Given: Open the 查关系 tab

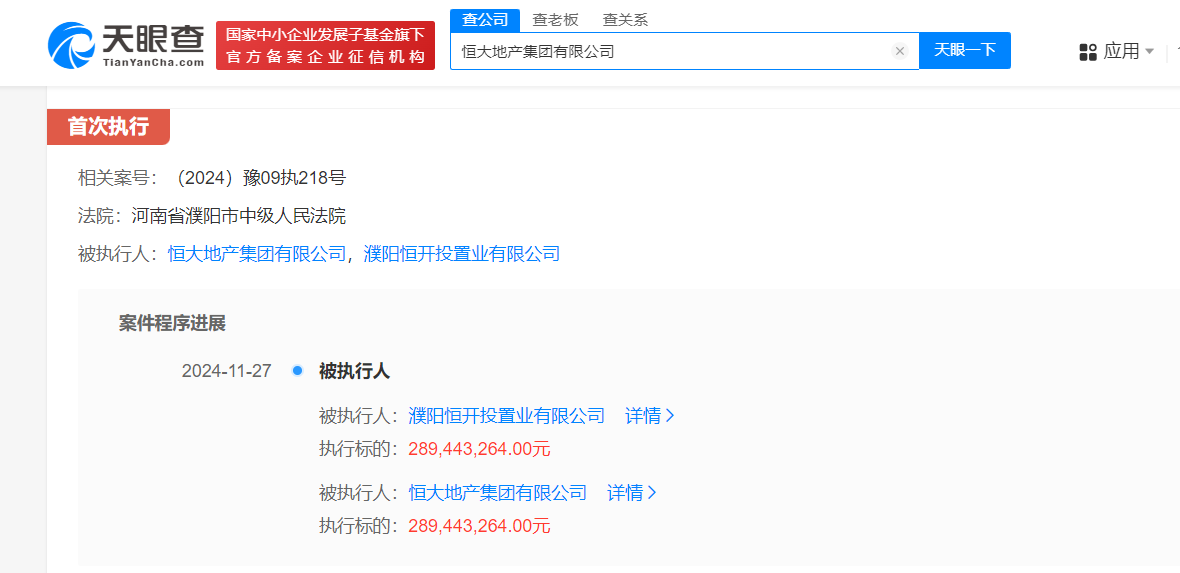Looking at the screenshot, I should click(x=625, y=19).
